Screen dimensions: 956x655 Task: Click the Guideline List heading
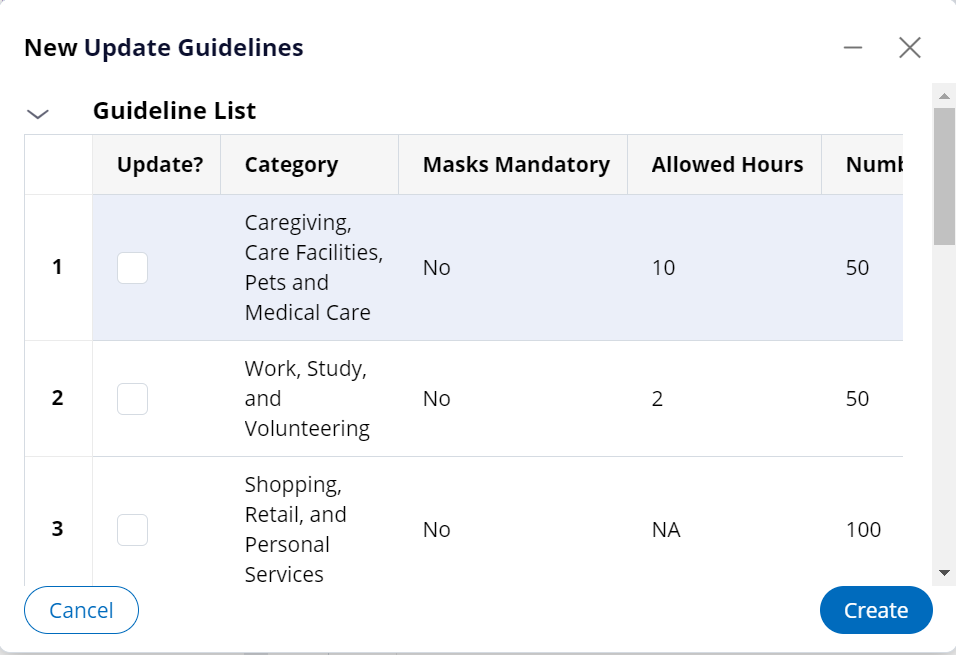tap(174, 111)
